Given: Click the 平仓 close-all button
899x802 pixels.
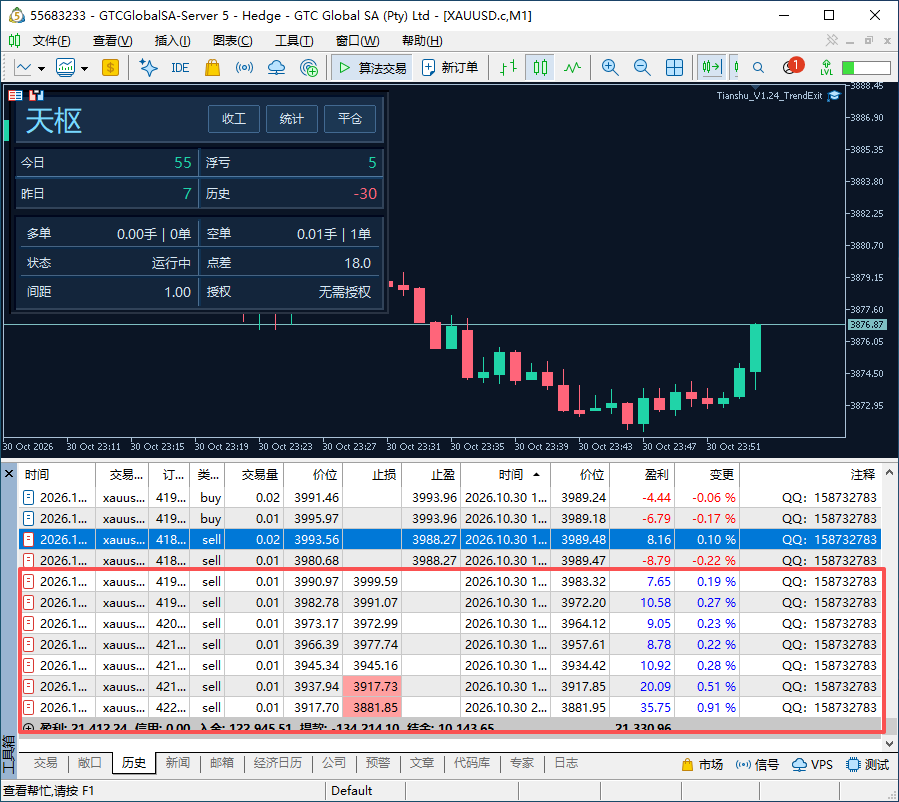Looking at the screenshot, I should (x=350, y=119).
